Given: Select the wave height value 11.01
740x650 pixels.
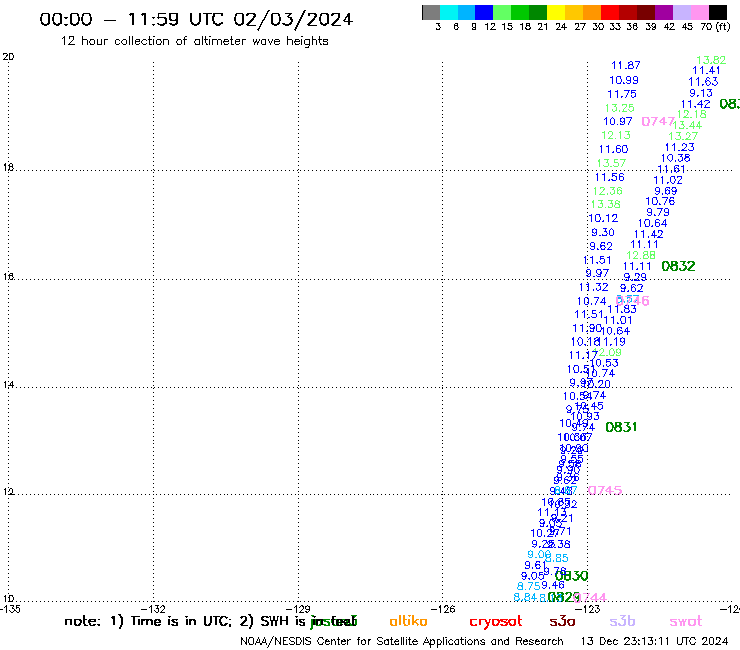Looking at the screenshot, I should click(618, 321).
